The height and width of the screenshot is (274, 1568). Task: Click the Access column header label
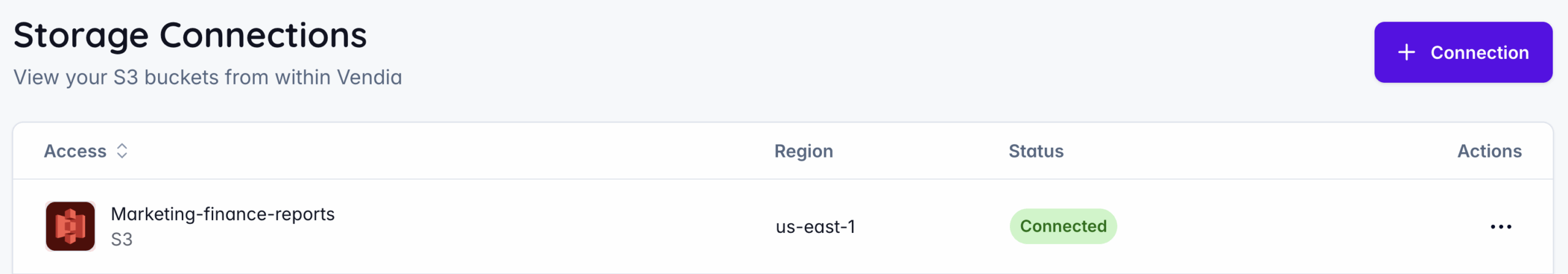coord(75,151)
